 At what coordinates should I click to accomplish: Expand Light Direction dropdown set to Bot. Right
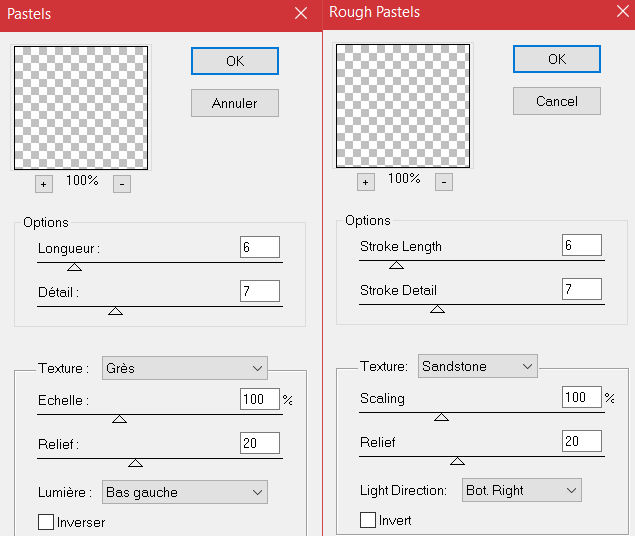pos(520,490)
